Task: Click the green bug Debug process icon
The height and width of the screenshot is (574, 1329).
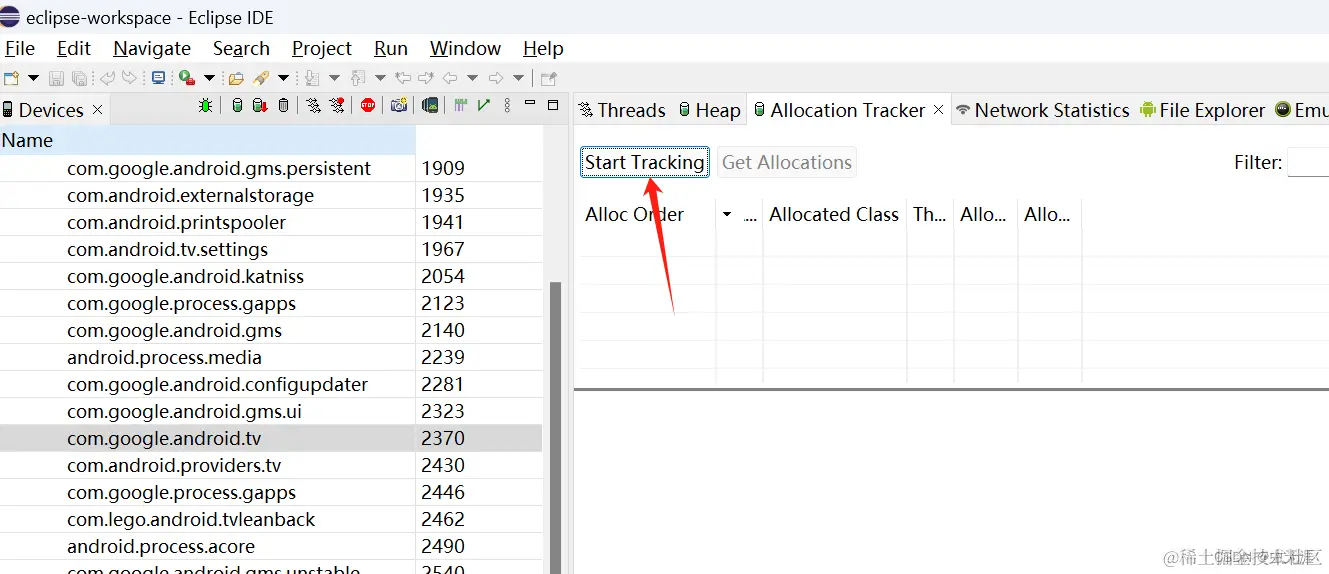Action: pyautogui.click(x=205, y=105)
